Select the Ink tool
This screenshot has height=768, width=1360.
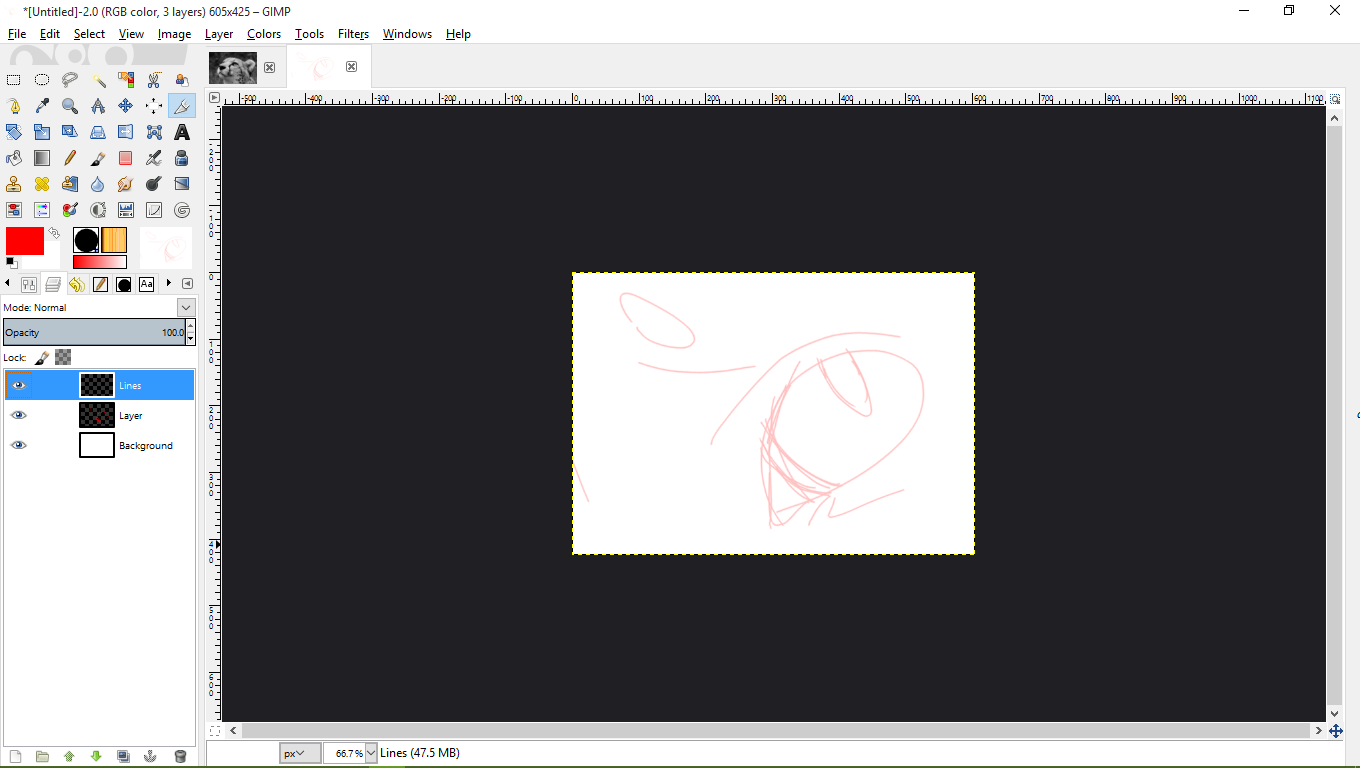(182, 158)
